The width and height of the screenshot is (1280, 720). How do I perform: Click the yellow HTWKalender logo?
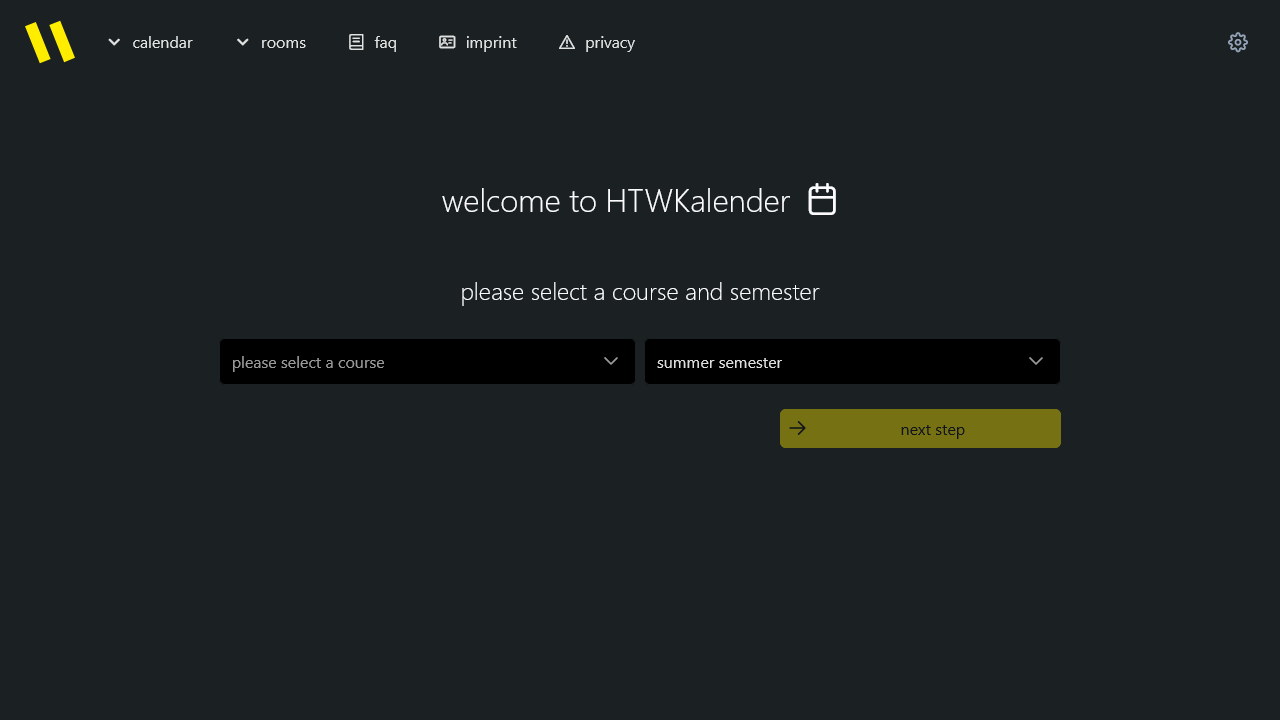click(x=50, y=42)
